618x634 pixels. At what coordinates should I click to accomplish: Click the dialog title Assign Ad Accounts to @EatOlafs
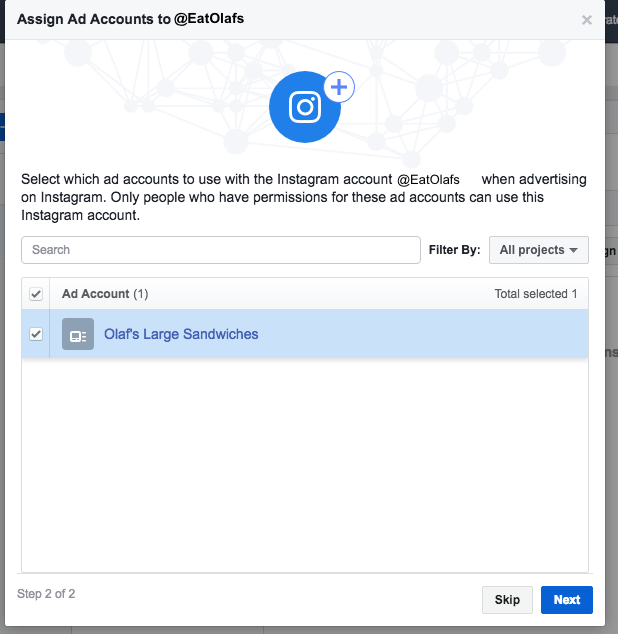[130, 19]
